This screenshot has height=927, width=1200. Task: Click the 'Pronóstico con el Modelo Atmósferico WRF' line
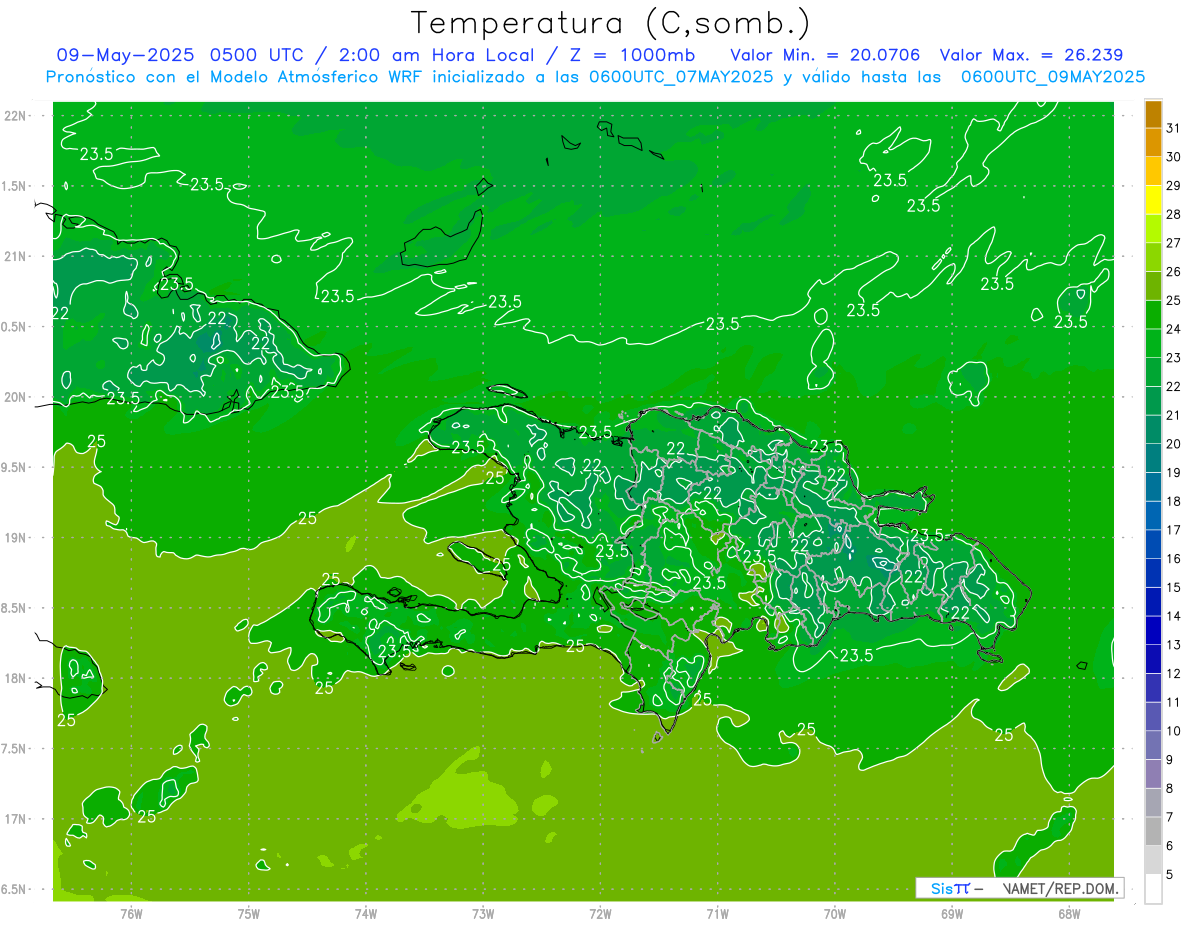[236, 76]
